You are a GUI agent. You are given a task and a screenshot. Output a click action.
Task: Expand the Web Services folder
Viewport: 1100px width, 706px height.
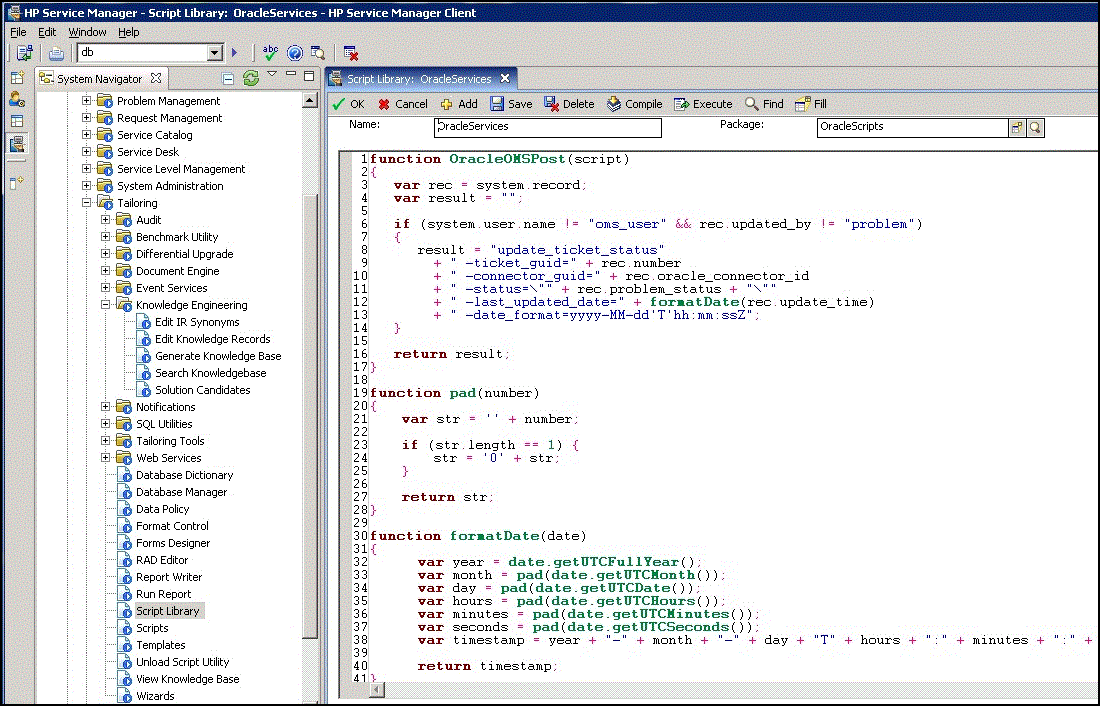click(x=107, y=458)
